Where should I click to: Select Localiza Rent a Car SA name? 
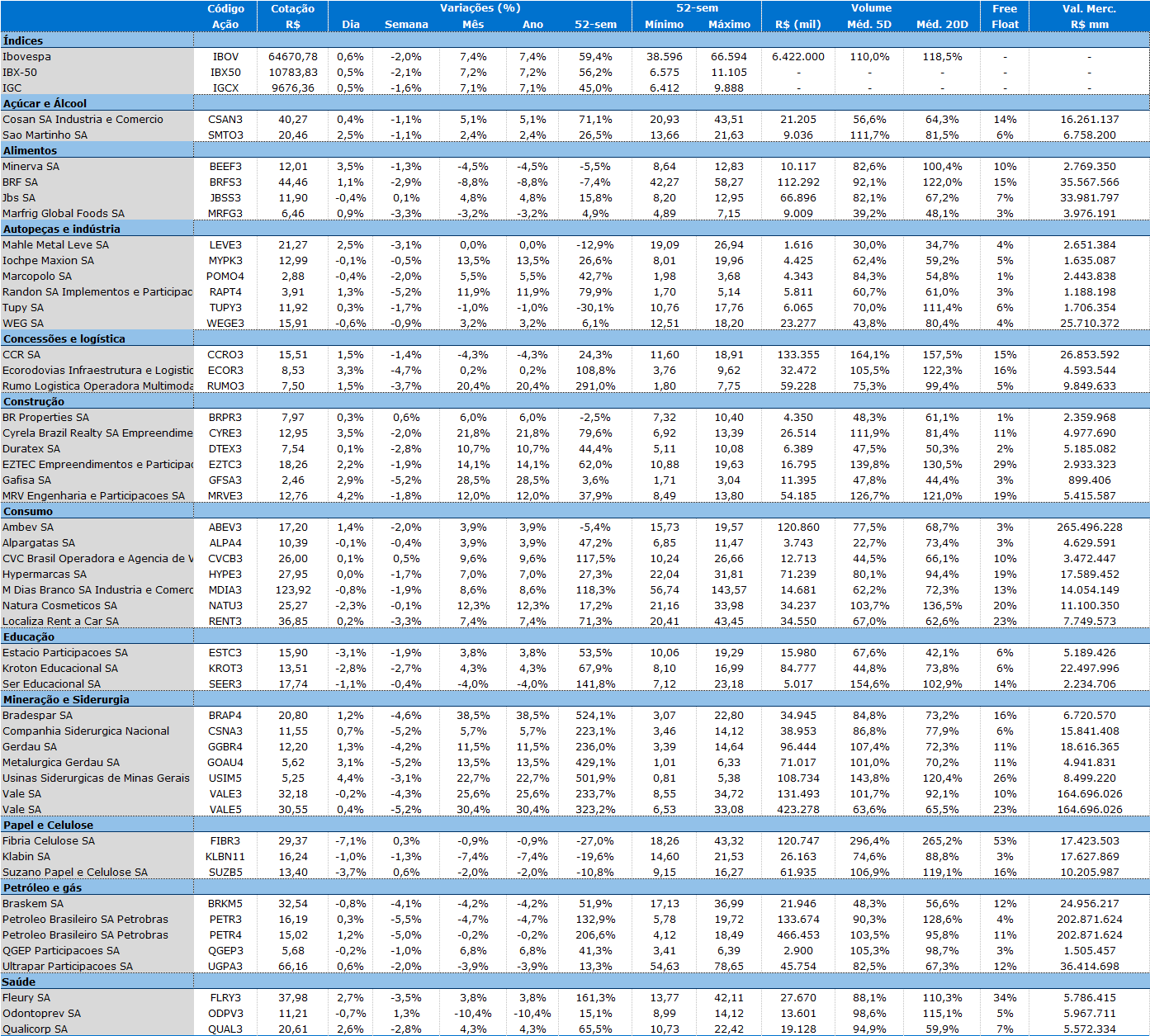coord(60,622)
